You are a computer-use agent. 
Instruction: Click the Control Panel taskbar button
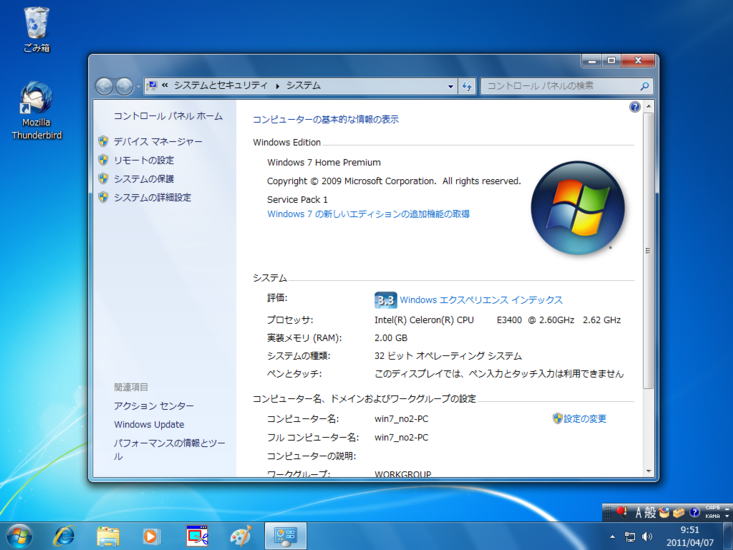click(x=285, y=536)
